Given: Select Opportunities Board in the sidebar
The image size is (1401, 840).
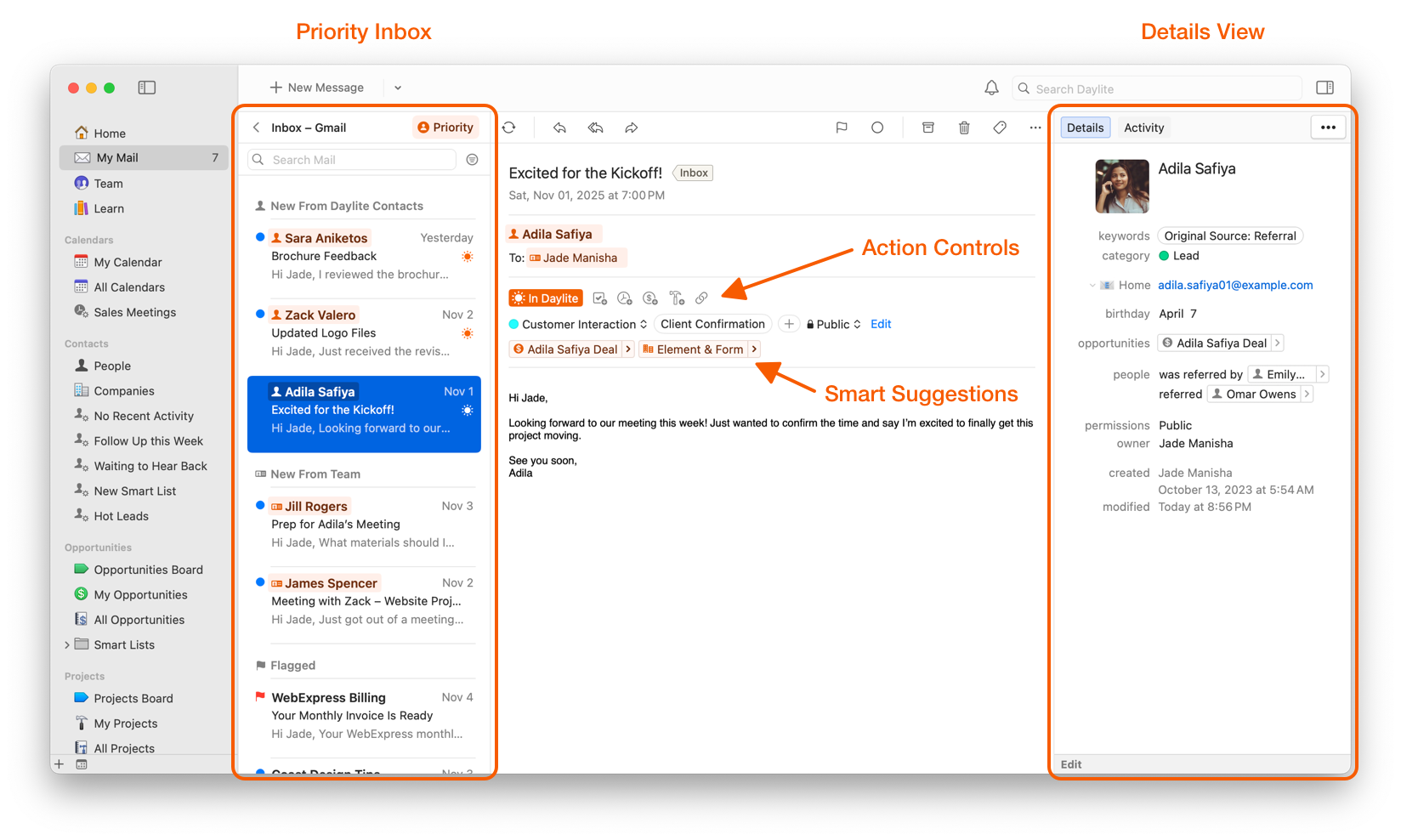Looking at the screenshot, I should pos(148,570).
